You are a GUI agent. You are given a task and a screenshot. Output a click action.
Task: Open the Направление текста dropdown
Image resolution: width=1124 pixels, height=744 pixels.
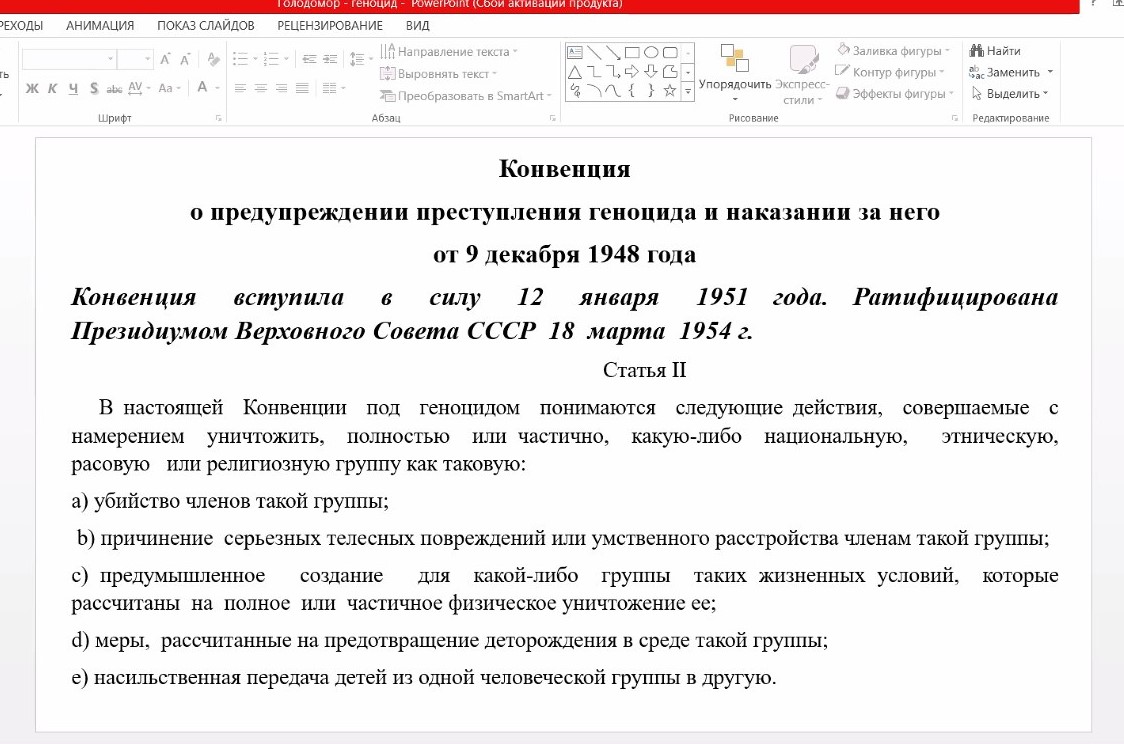pos(449,52)
